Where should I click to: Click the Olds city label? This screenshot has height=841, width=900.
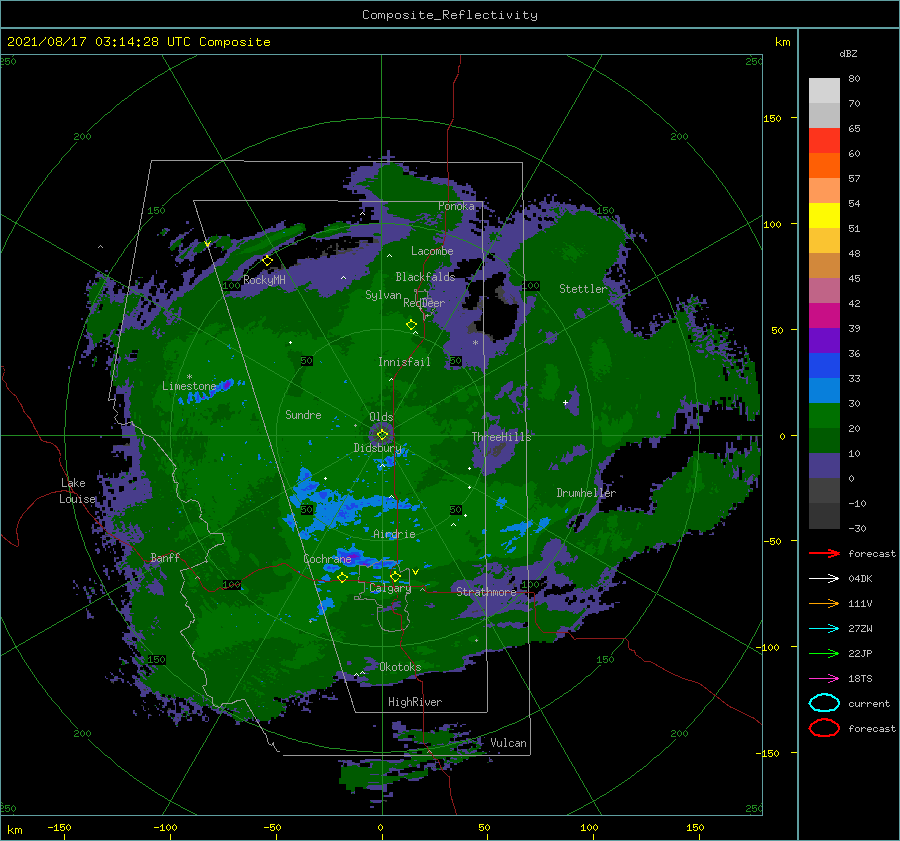point(381,417)
